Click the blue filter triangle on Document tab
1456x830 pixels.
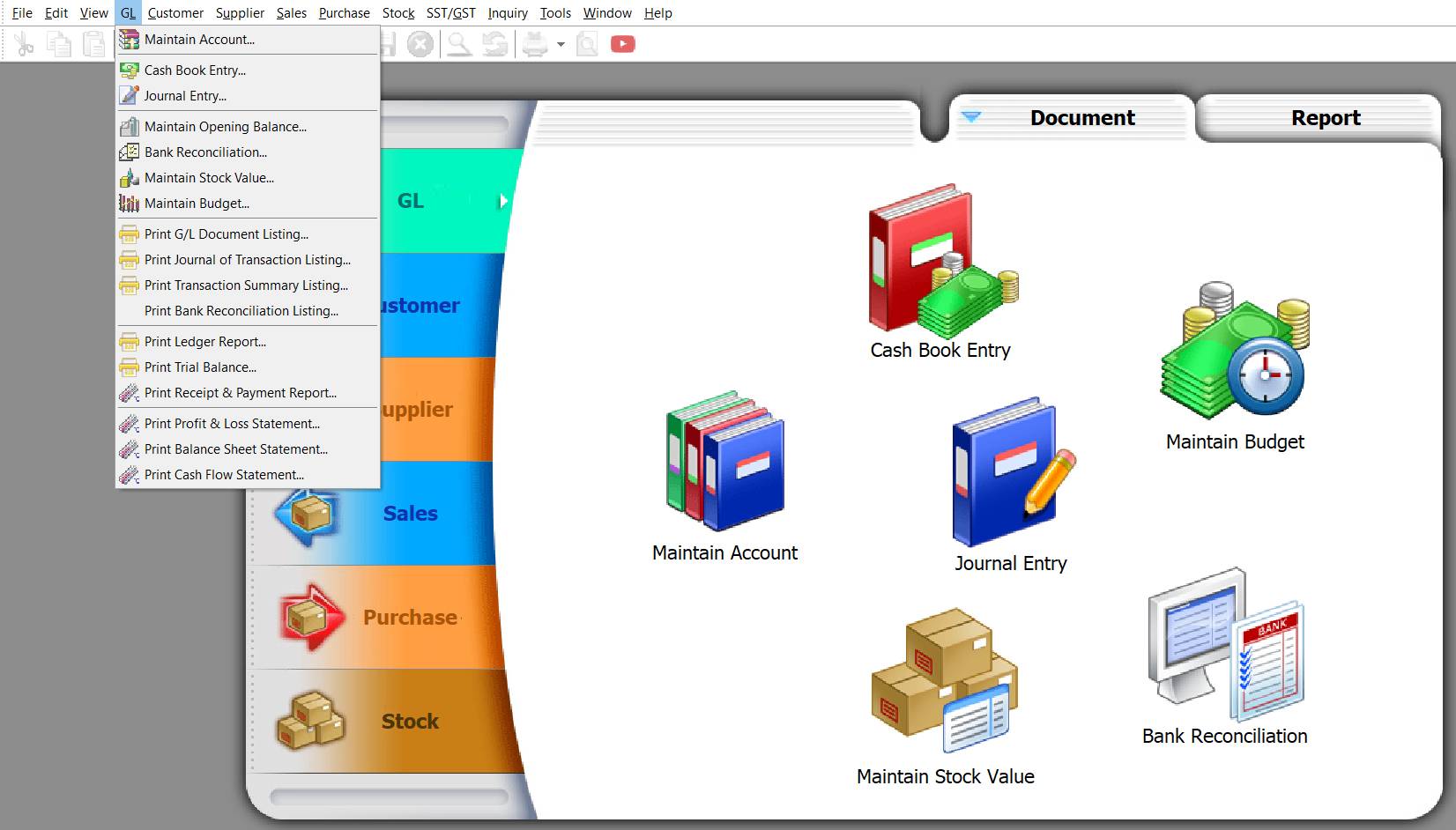[972, 117]
